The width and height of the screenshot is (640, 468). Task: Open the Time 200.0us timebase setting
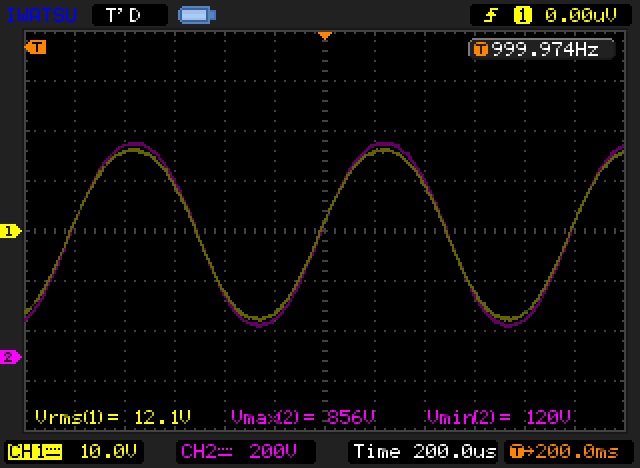coord(425,450)
